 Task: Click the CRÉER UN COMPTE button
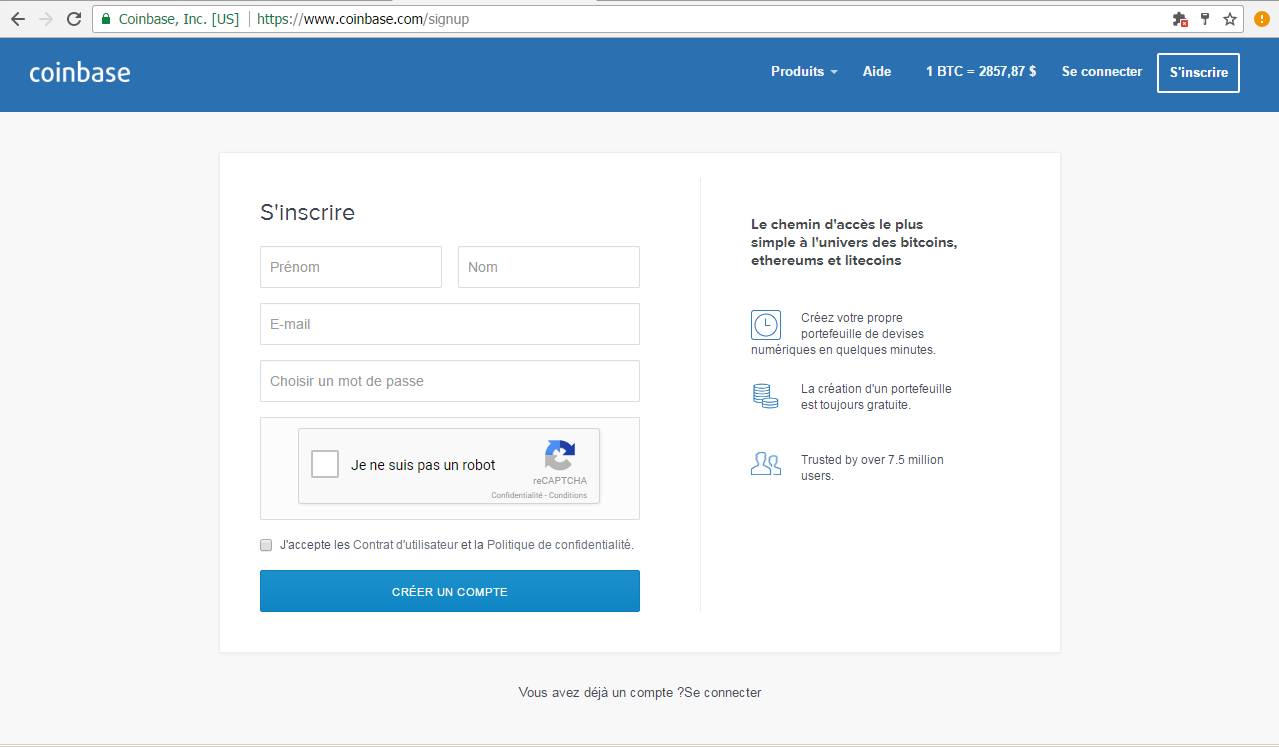[x=450, y=591]
